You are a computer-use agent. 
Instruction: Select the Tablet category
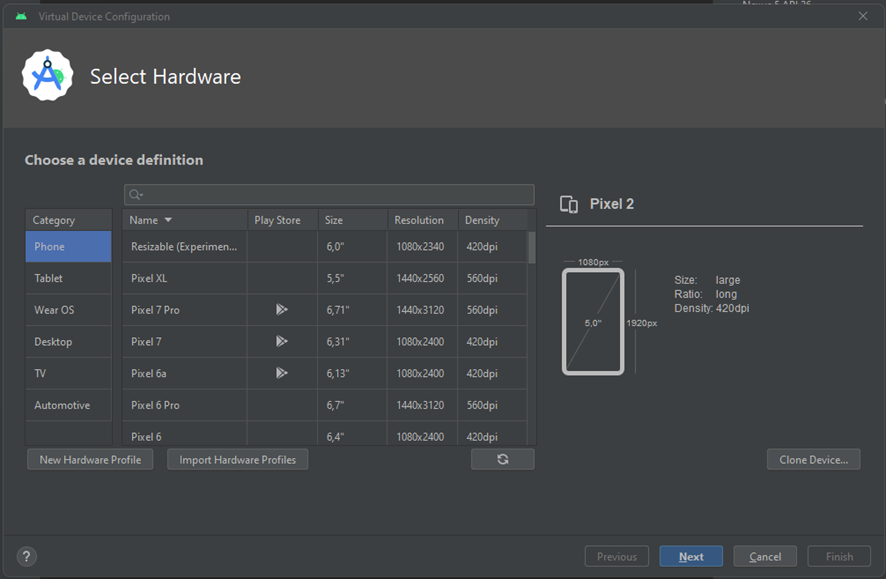pos(68,278)
